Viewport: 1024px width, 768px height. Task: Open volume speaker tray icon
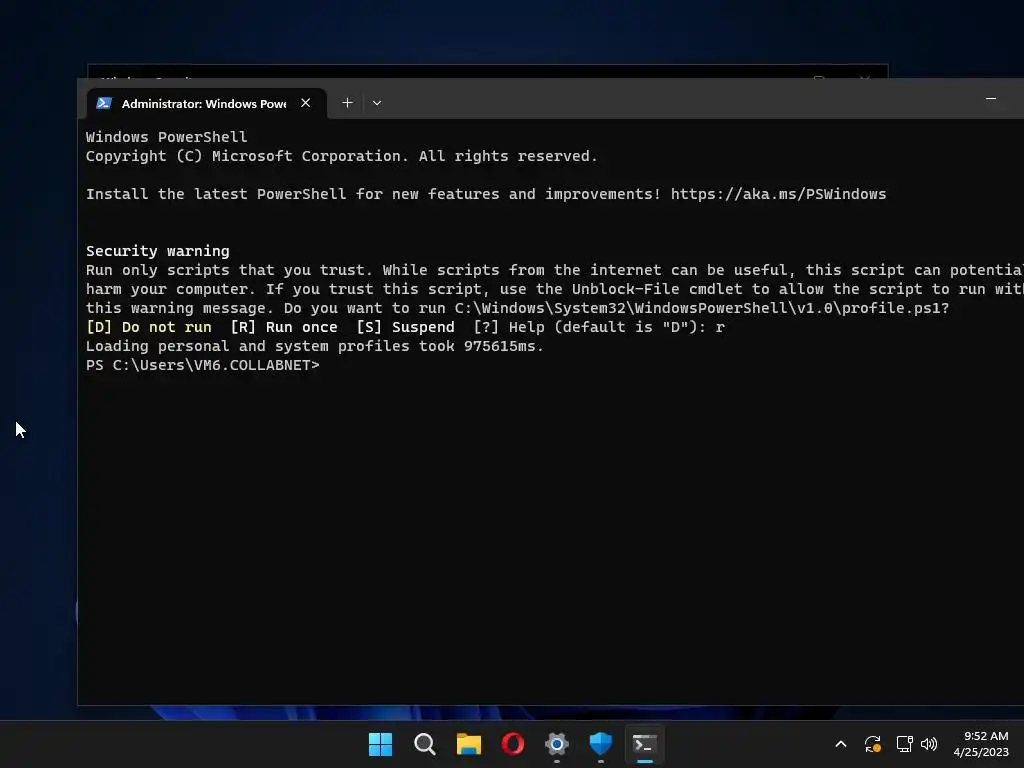(929, 744)
